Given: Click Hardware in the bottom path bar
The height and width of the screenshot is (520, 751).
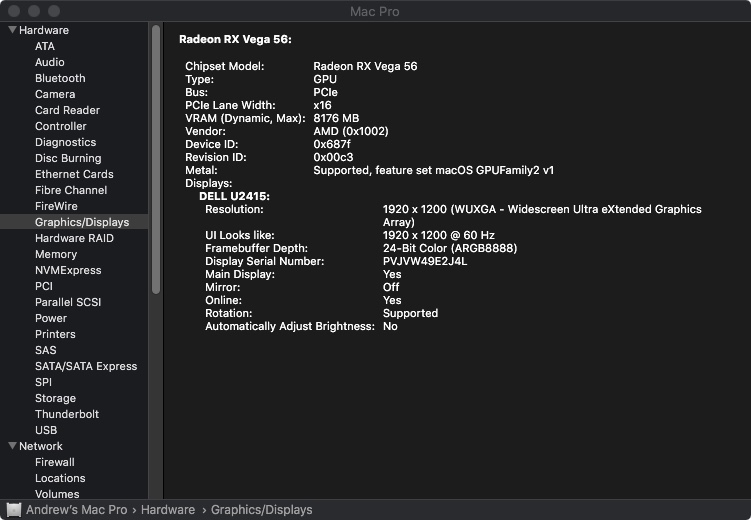Looking at the screenshot, I should (168, 510).
